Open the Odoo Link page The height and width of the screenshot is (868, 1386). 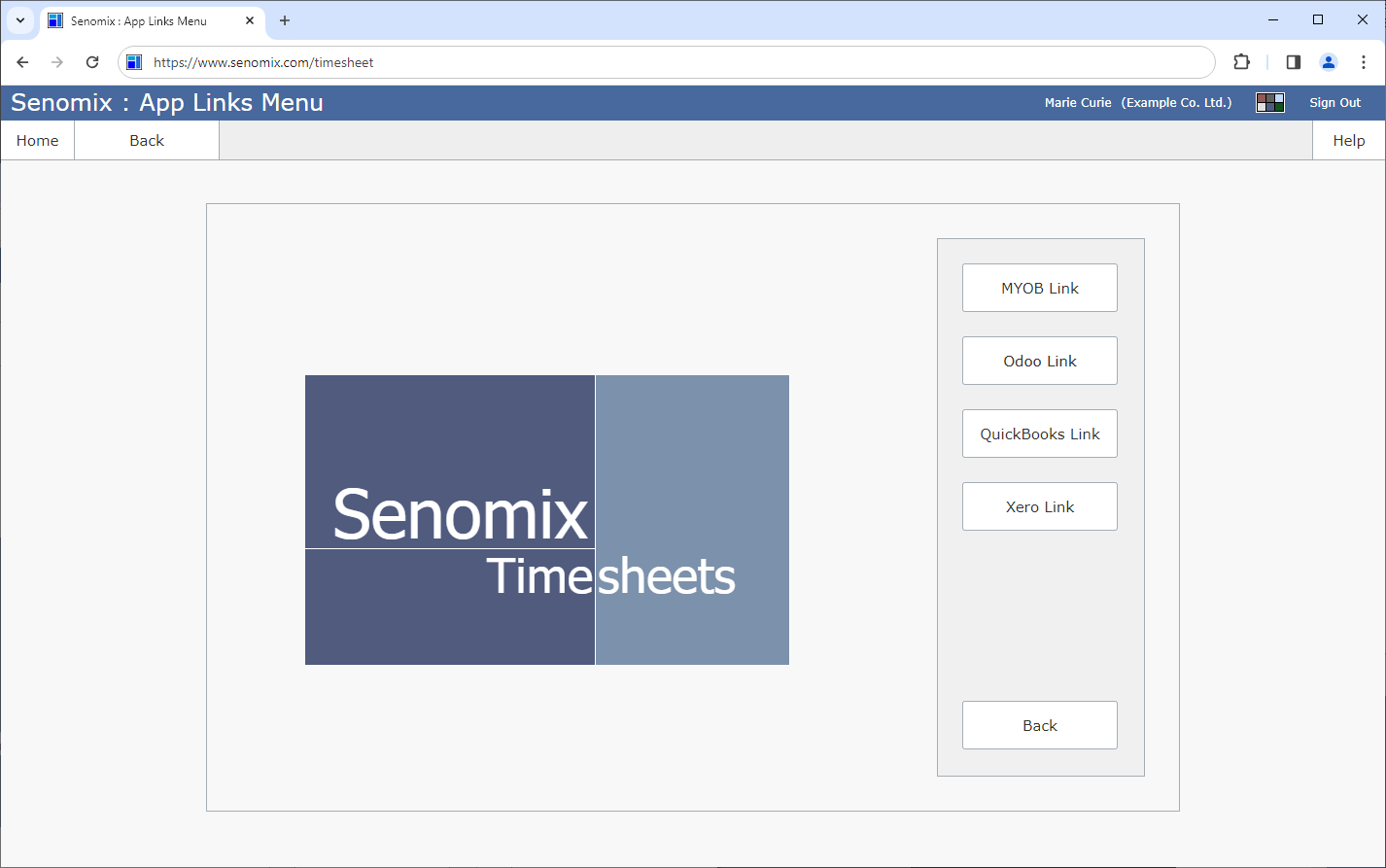tap(1039, 361)
